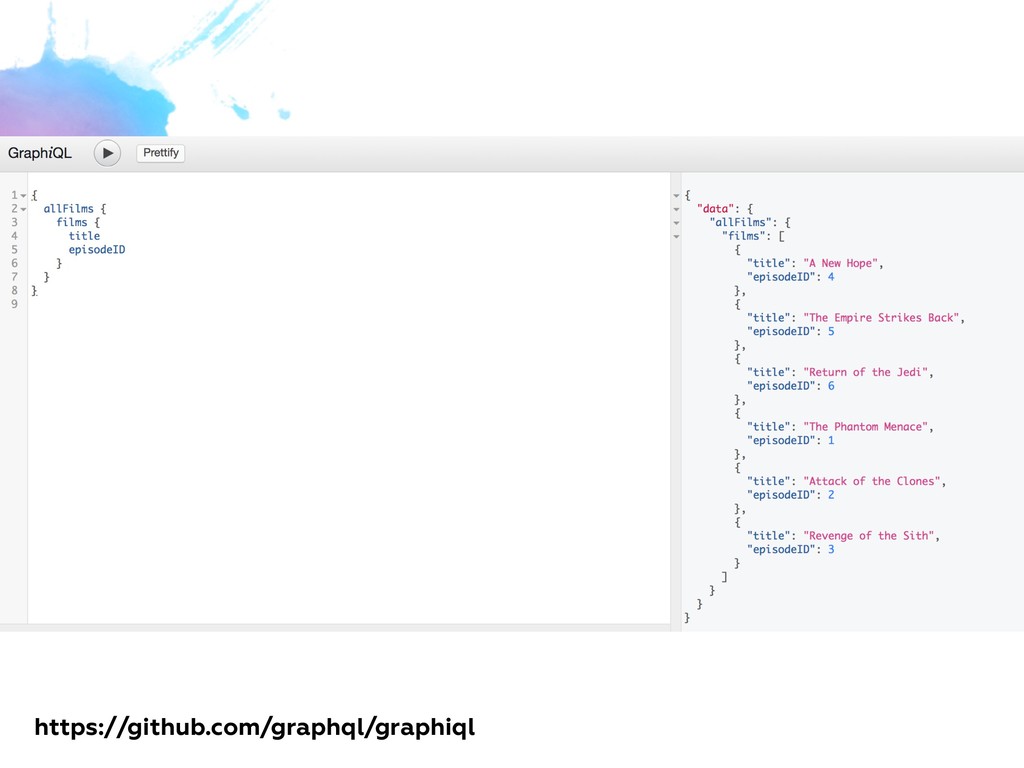This screenshot has width=1024, height=768.
Task: Select "Return of the Jedi" title value
Action: 866,372
